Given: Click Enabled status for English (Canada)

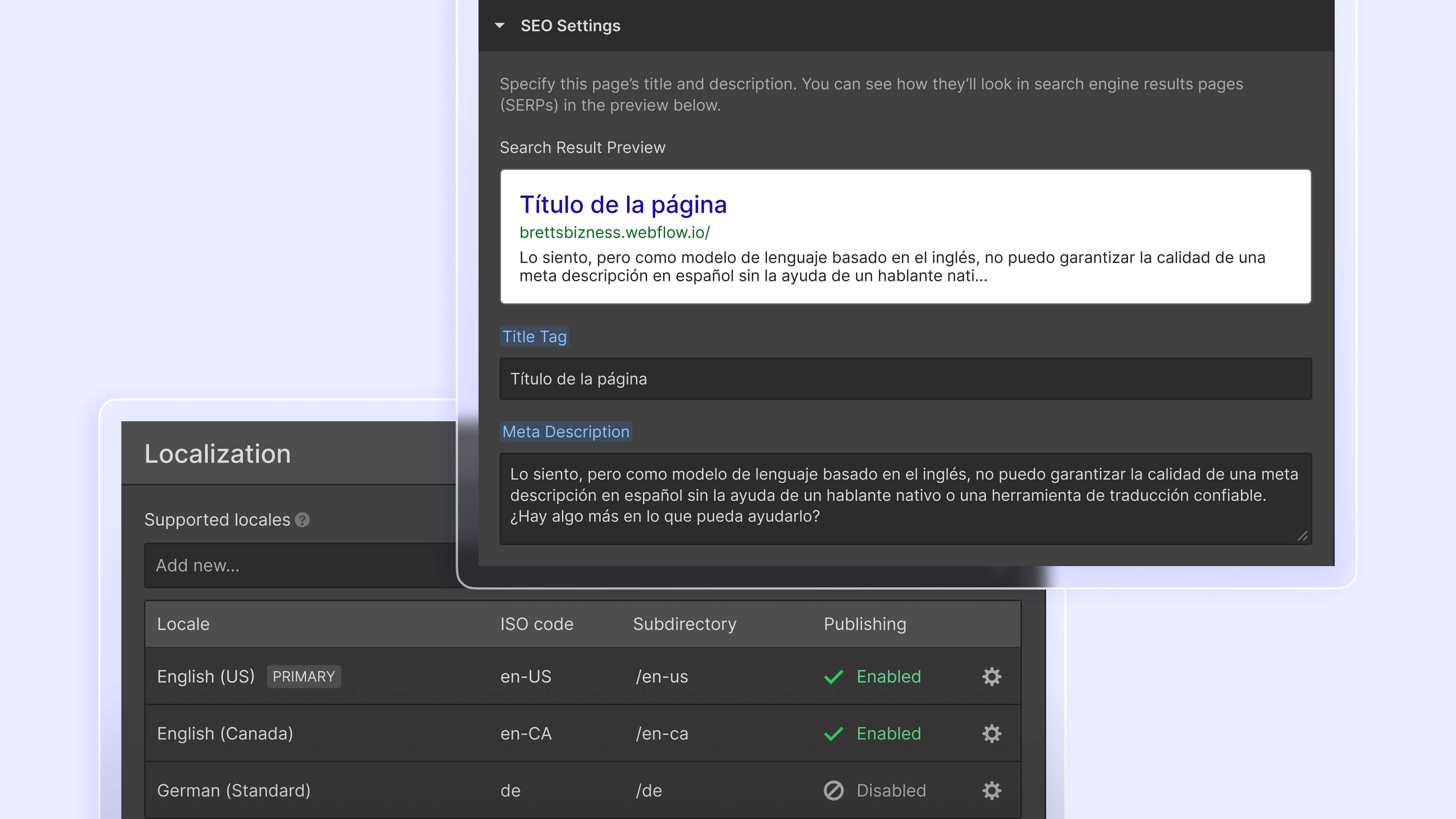Looking at the screenshot, I should tap(888, 734).
